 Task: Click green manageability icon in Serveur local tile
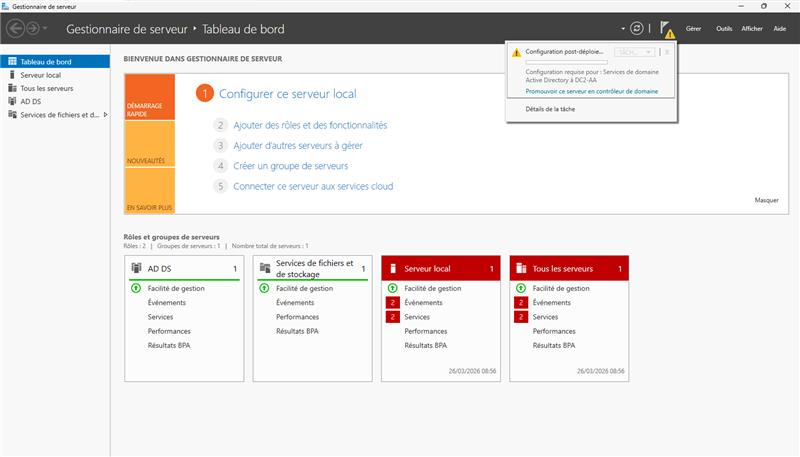pyautogui.click(x=392, y=288)
